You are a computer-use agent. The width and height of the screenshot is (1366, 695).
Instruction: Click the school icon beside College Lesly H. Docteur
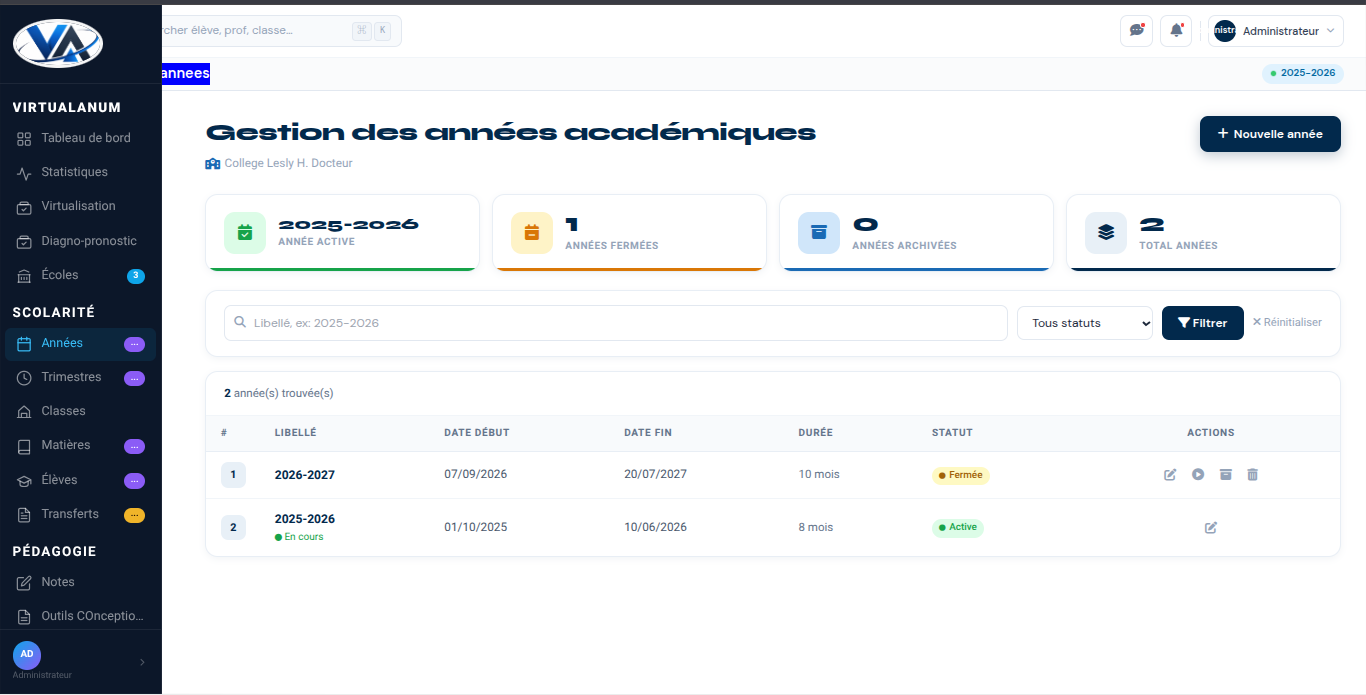point(213,163)
